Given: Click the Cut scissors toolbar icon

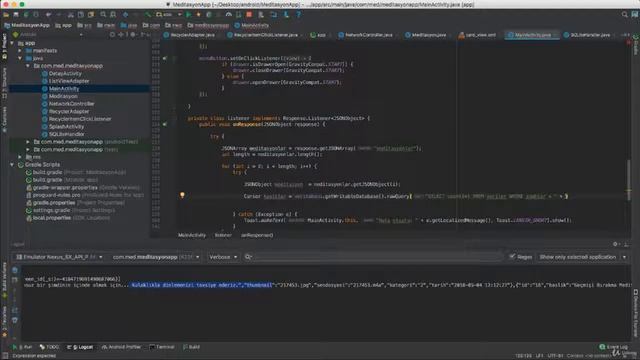Looking at the screenshot, I should coord(71,15).
